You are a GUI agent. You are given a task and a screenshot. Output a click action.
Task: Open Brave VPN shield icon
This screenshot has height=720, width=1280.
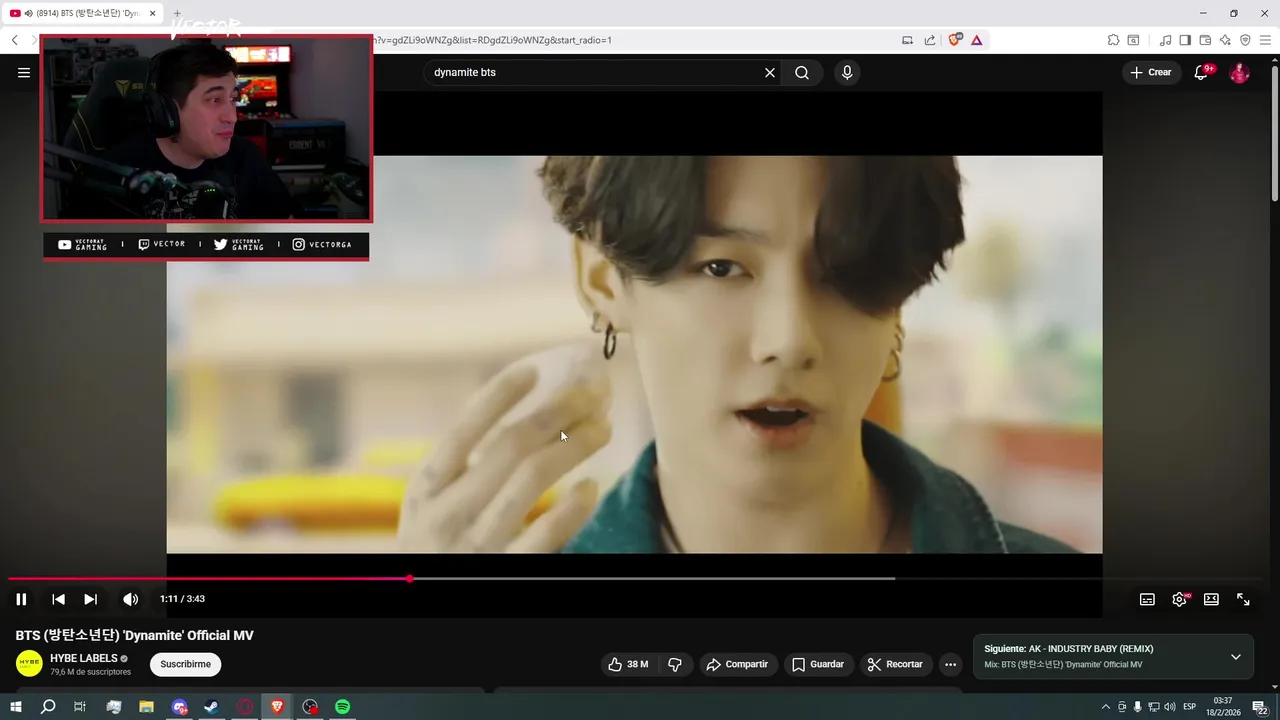(1245, 40)
